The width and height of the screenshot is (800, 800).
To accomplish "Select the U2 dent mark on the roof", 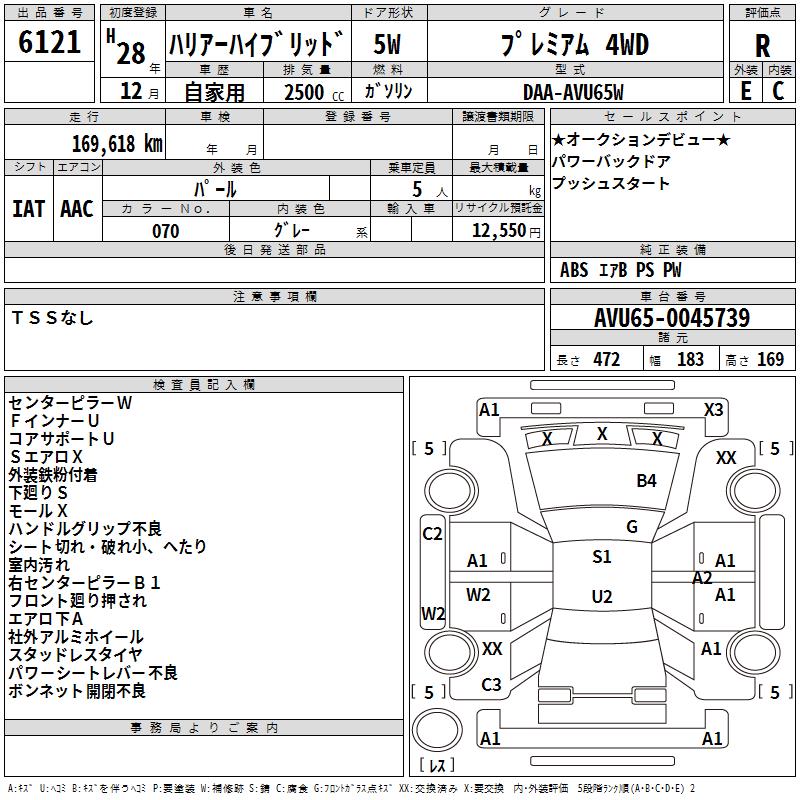I will [601, 597].
